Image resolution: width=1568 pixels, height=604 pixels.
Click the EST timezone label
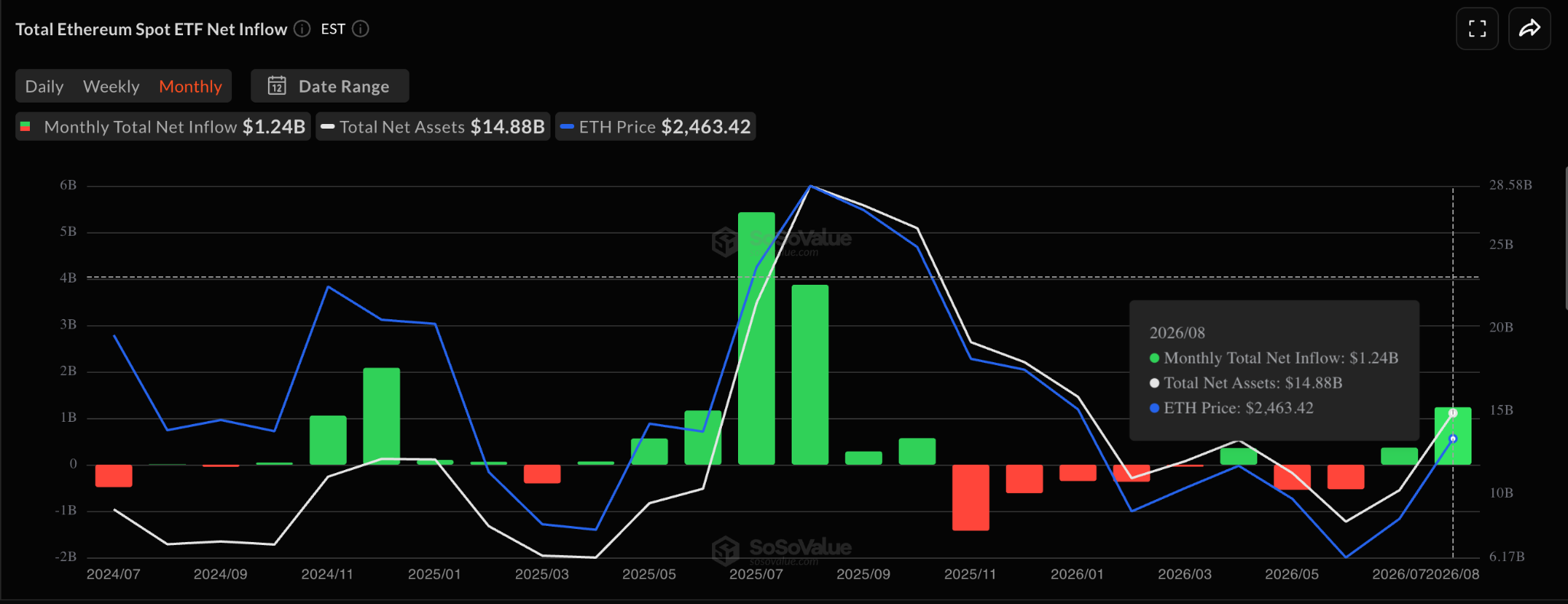coord(333,29)
